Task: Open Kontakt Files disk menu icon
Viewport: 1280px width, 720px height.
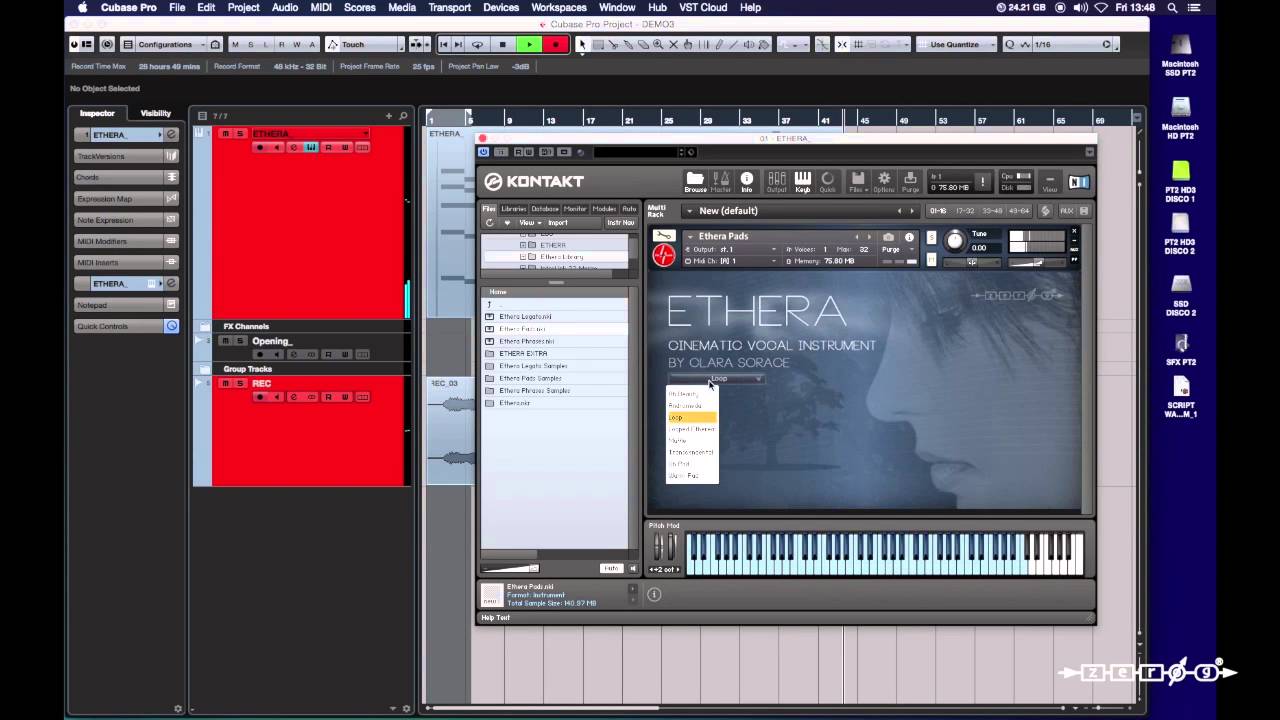Action: tap(858, 181)
